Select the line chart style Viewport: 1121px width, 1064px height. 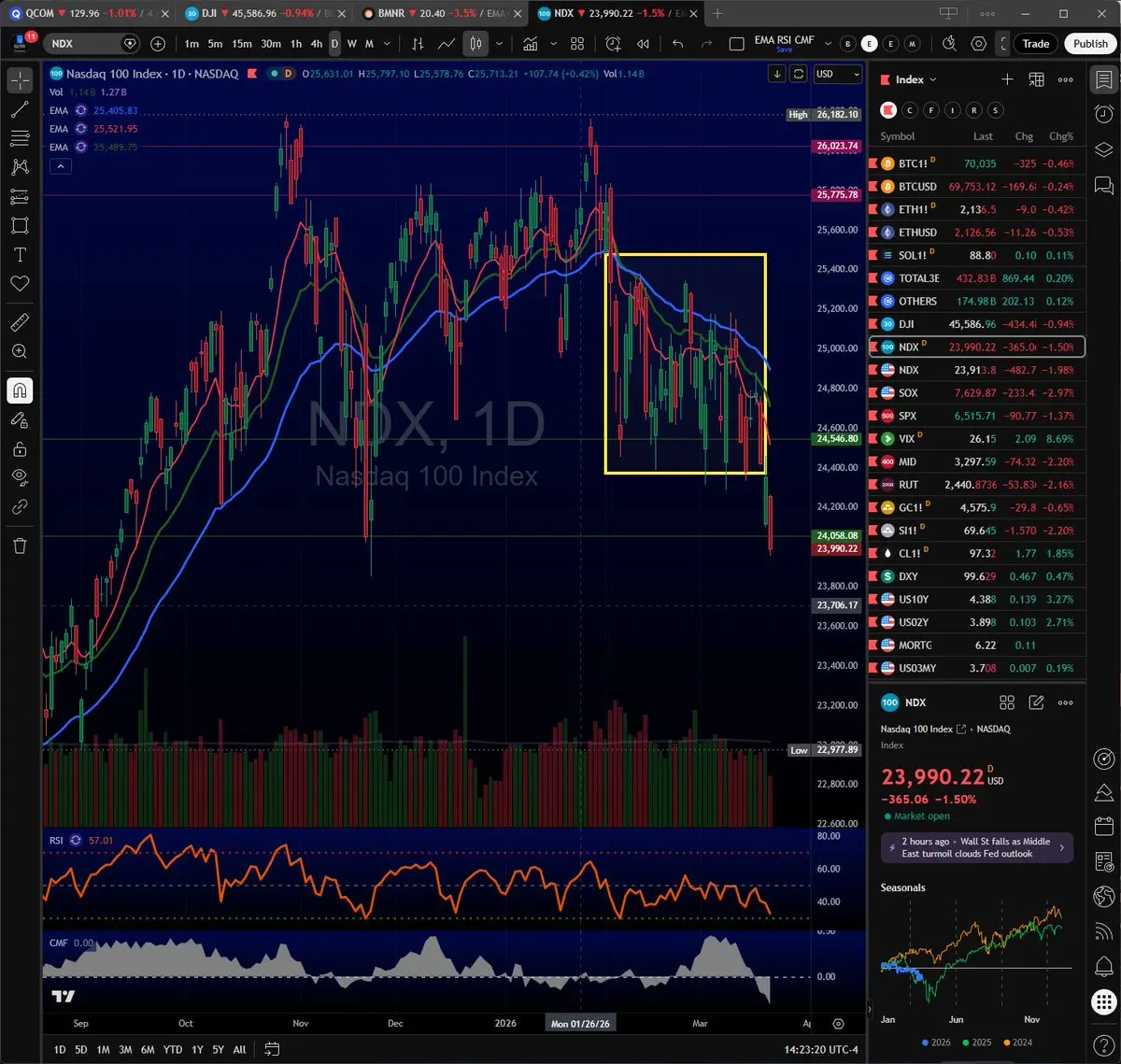tap(447, 44)
